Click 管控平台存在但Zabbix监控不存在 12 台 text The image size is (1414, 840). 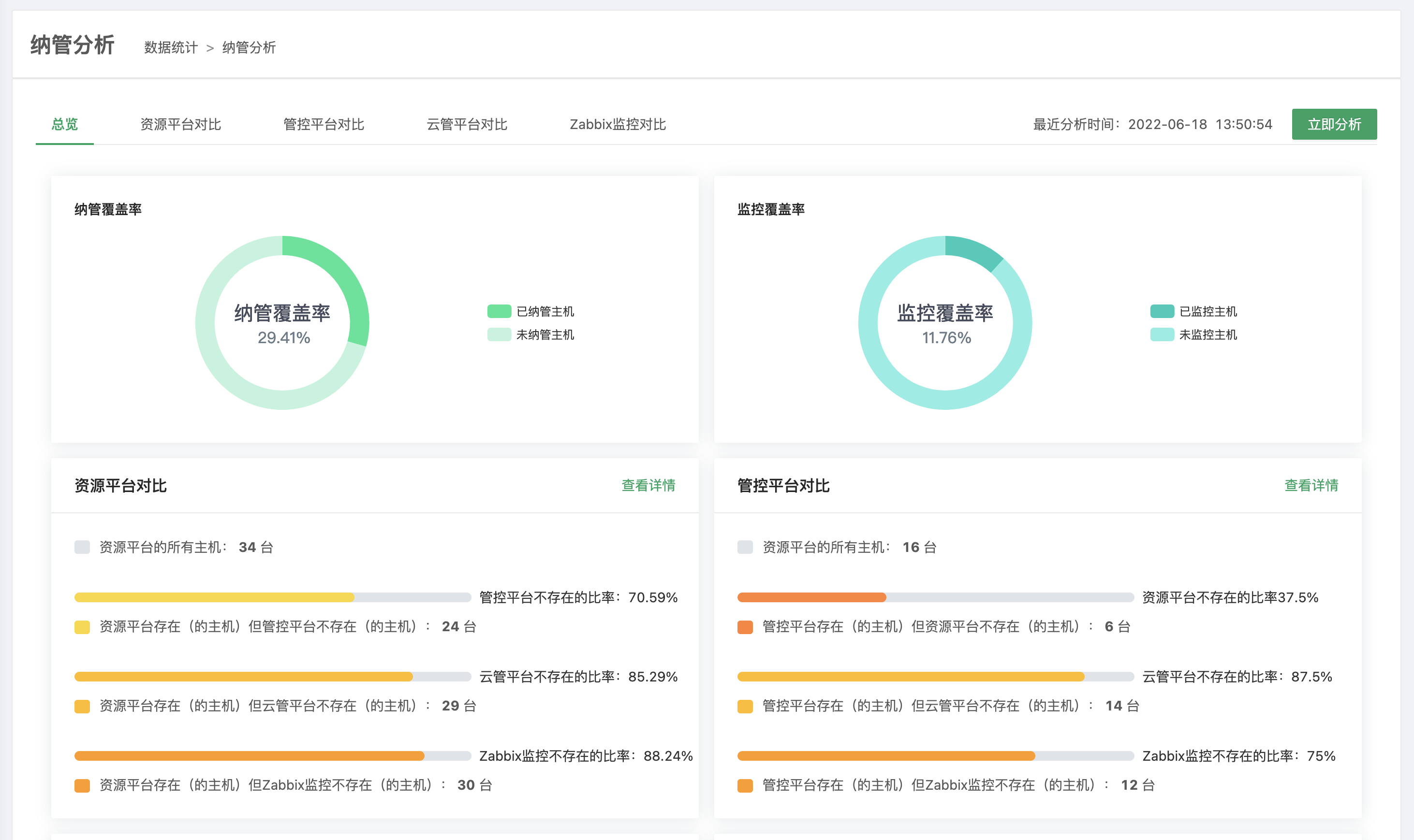[x=959, y=785]
